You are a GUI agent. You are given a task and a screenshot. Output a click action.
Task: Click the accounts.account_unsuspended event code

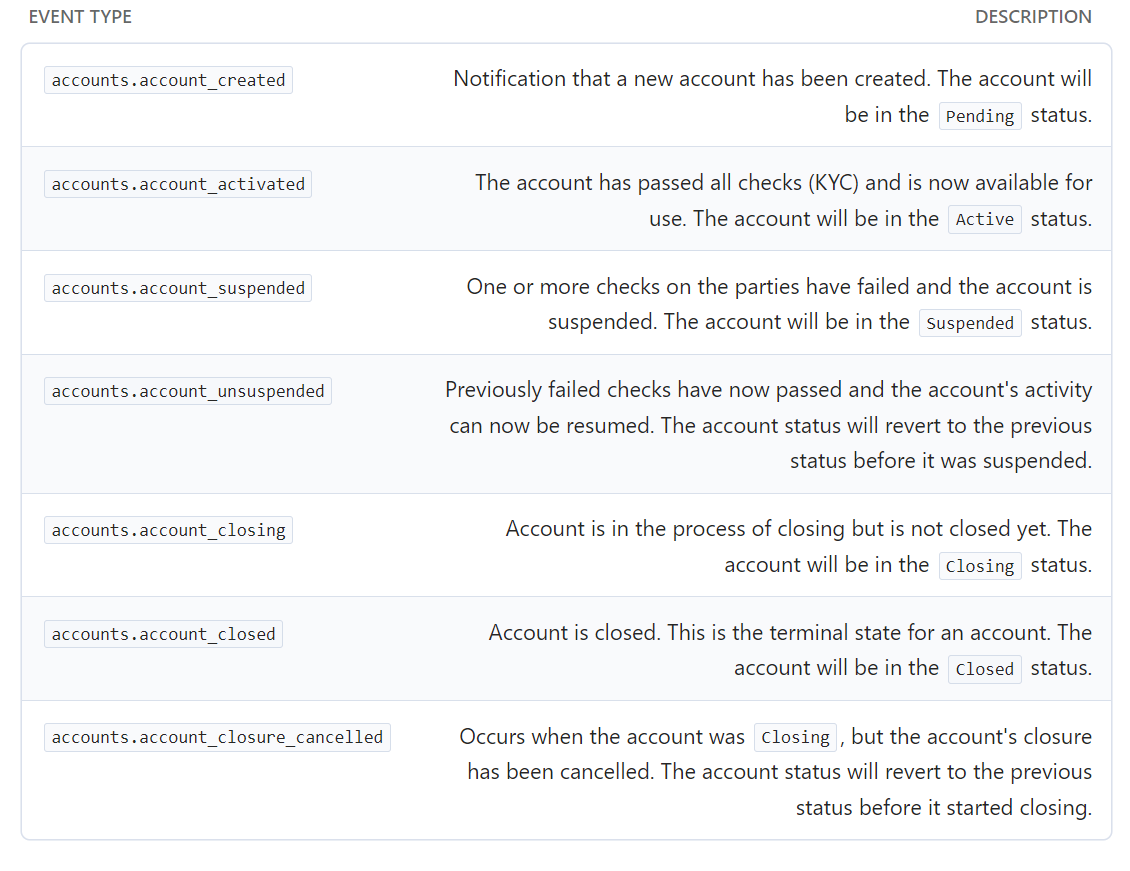point(188,391)
